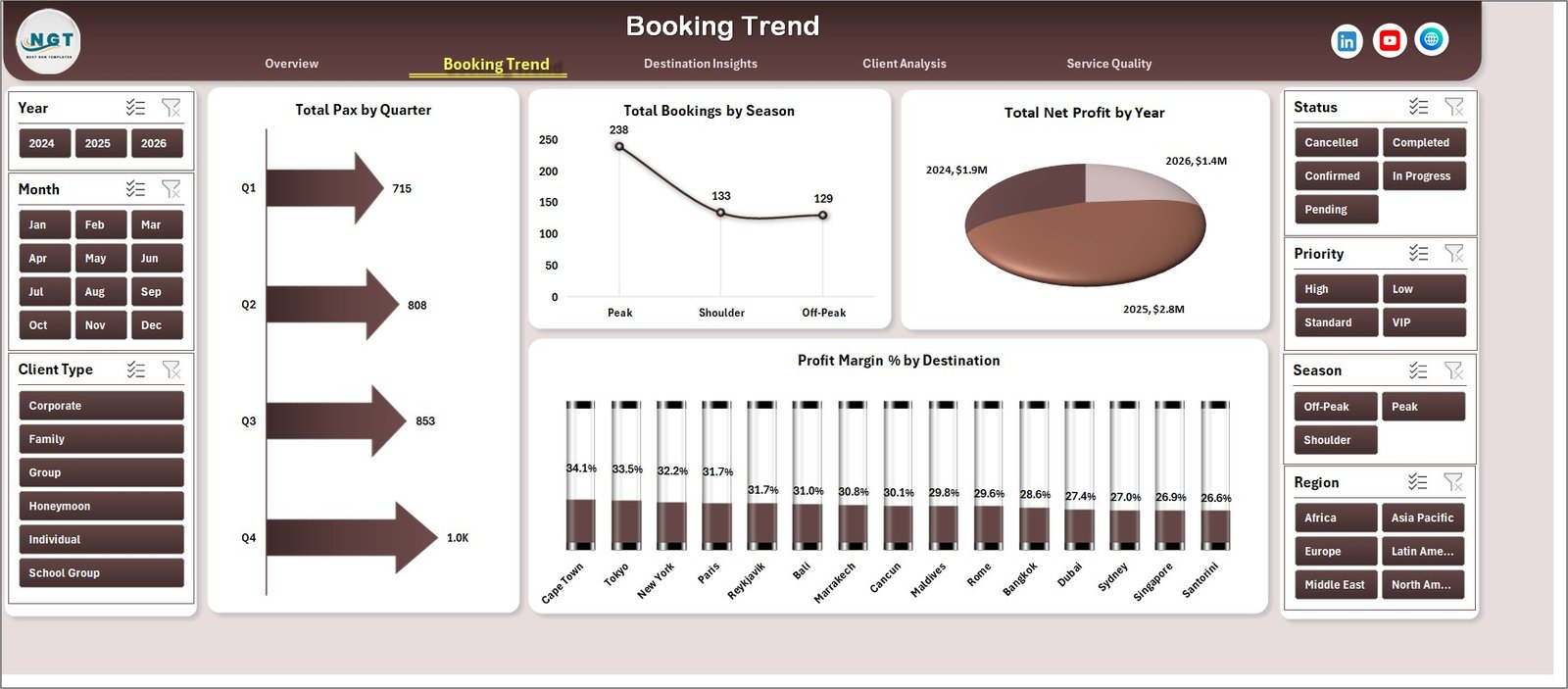Click the 'Profit Margin % by Destination' title
The height and width of the screenshot is (689, 1568).
click(x=899, y=361)
